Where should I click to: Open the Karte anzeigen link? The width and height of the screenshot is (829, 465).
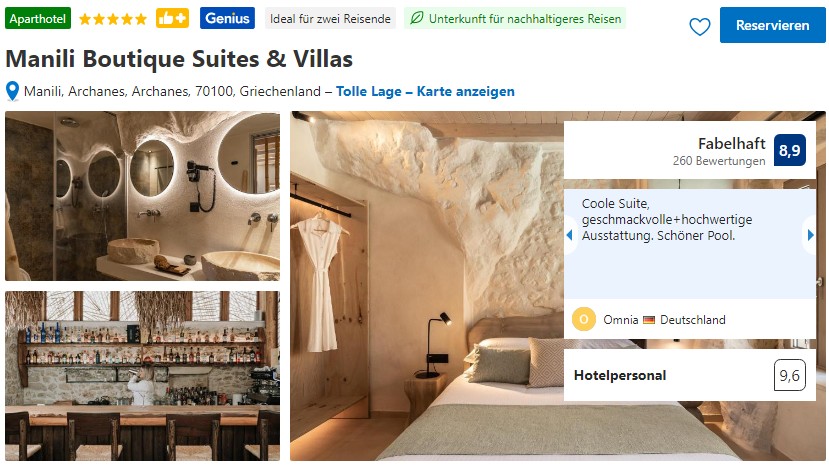click(x=465, y=91)
